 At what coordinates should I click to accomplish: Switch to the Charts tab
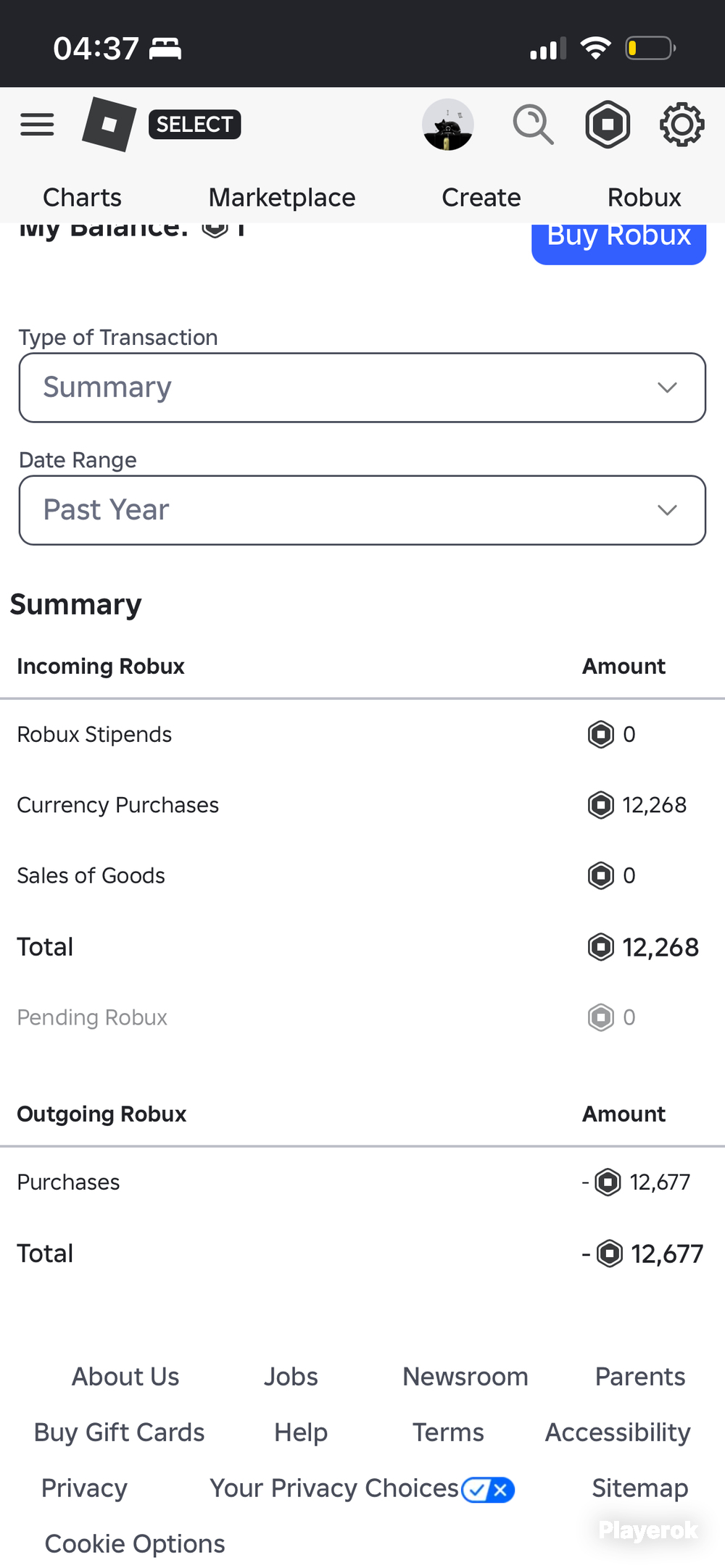(82, 197)
